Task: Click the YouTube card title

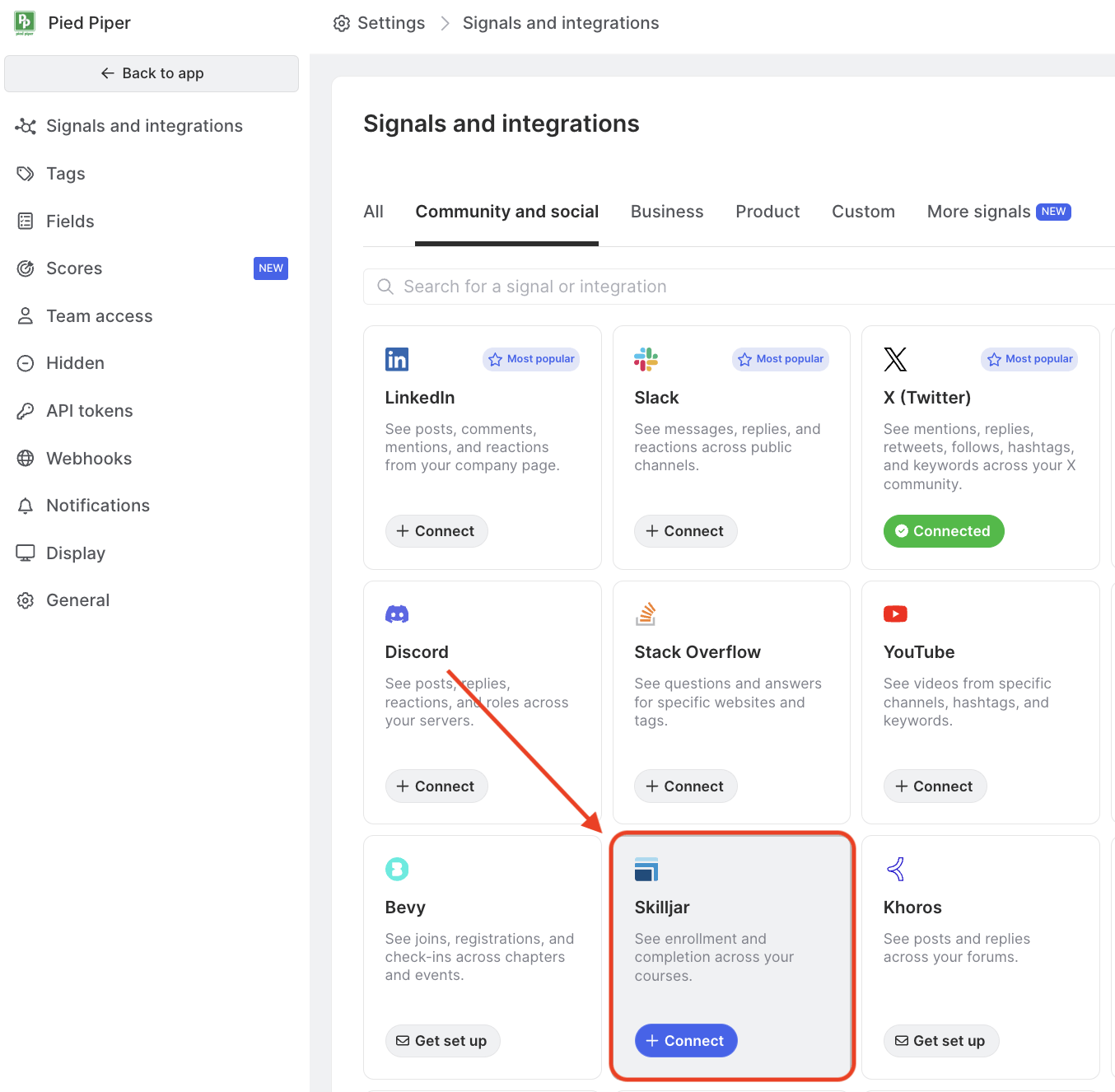Action: point(919,652)
